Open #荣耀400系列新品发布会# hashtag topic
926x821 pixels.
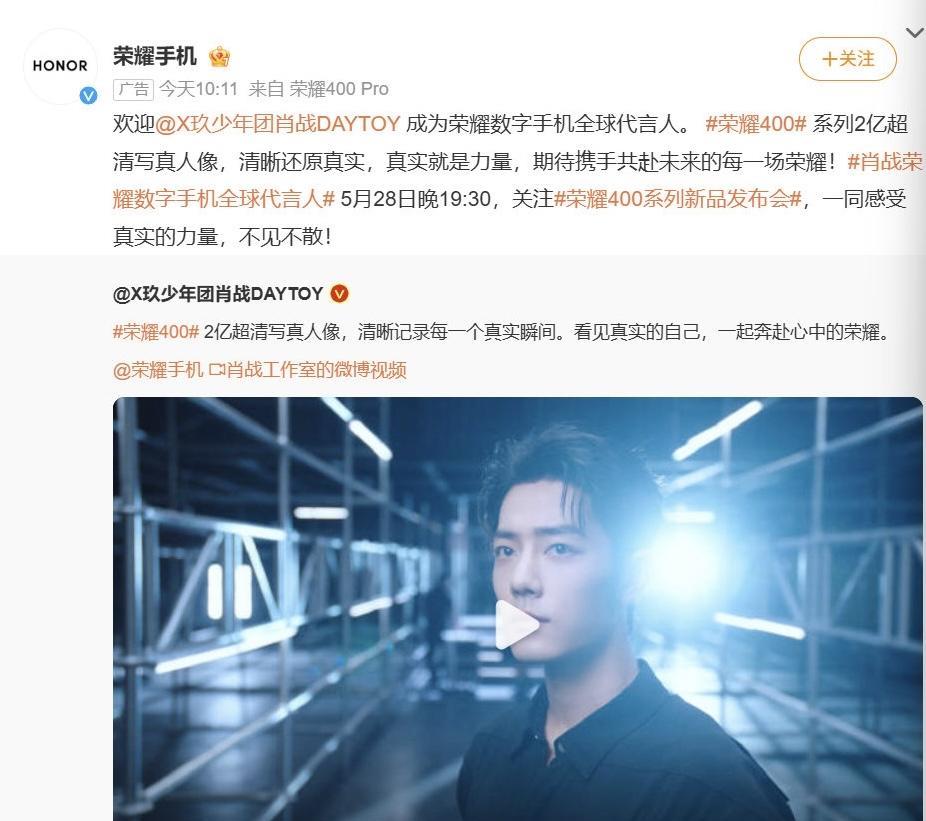point(678,198)
